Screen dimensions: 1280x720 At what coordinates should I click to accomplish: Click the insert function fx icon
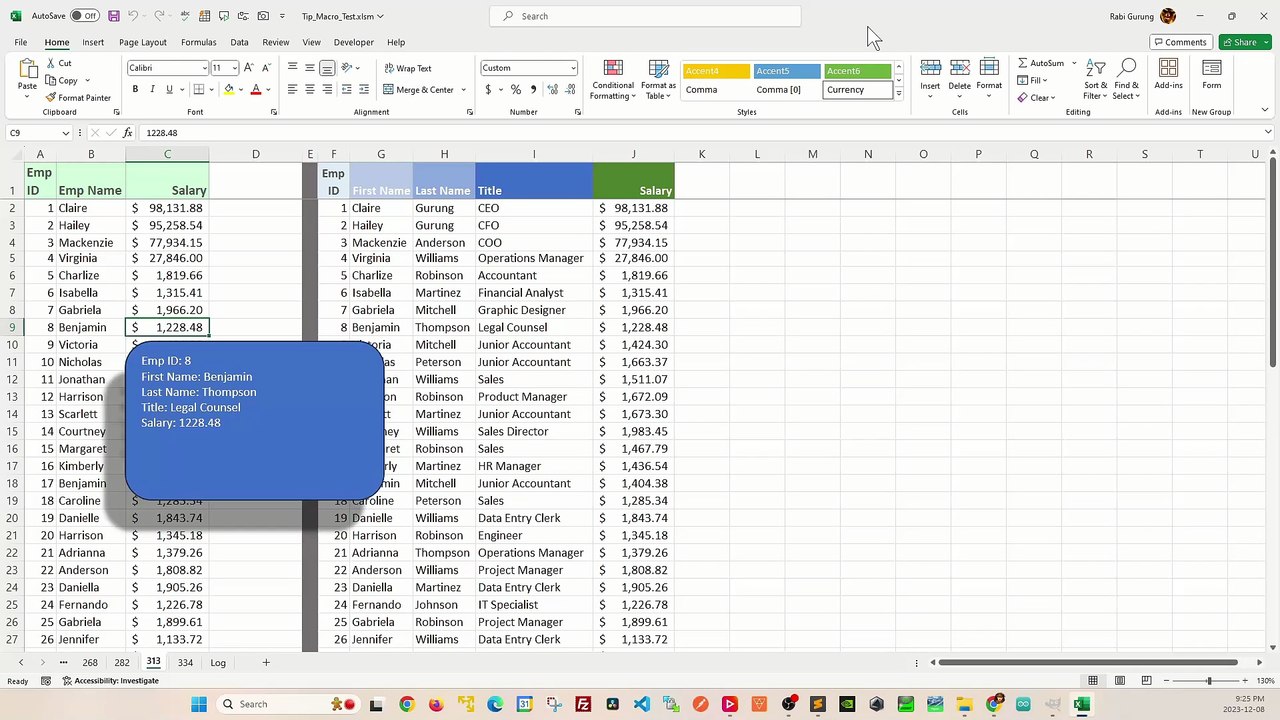[127, 133]
